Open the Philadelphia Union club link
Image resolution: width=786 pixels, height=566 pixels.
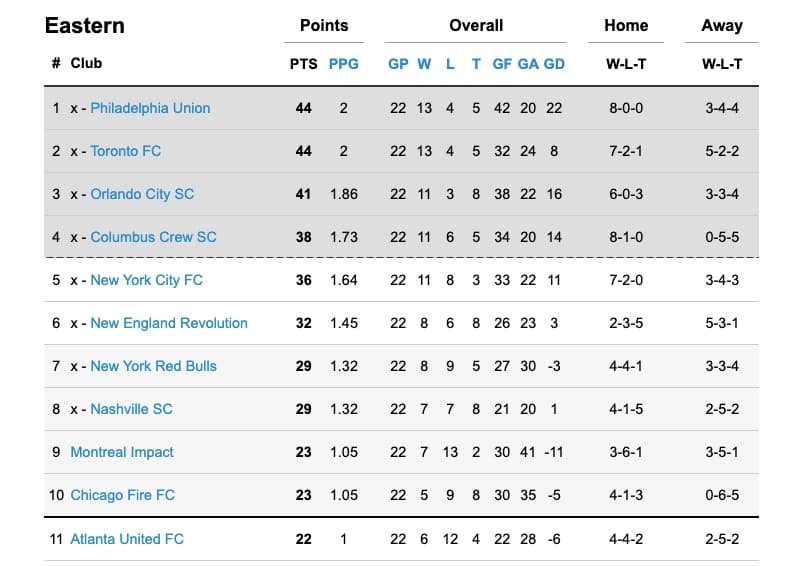pyautogui.click(x=150, y=108)
